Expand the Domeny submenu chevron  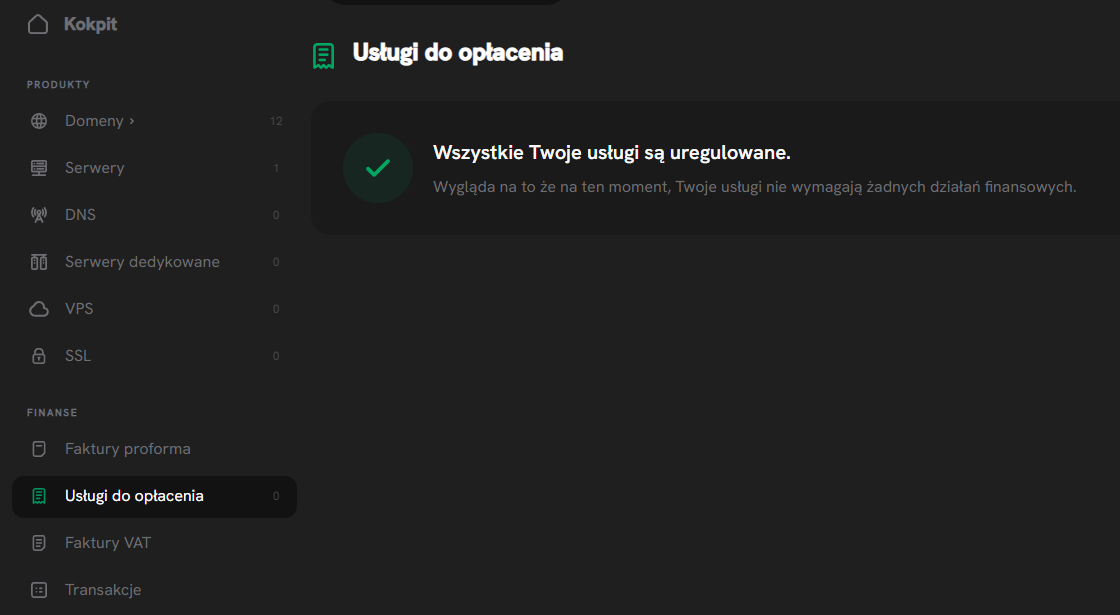click(131, 120)
